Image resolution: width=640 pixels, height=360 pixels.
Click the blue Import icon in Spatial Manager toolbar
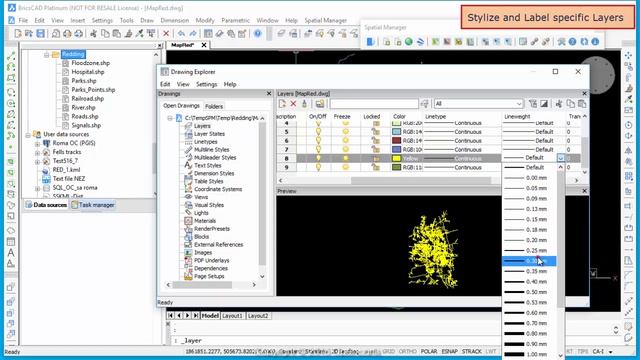(x=371, y=42)
